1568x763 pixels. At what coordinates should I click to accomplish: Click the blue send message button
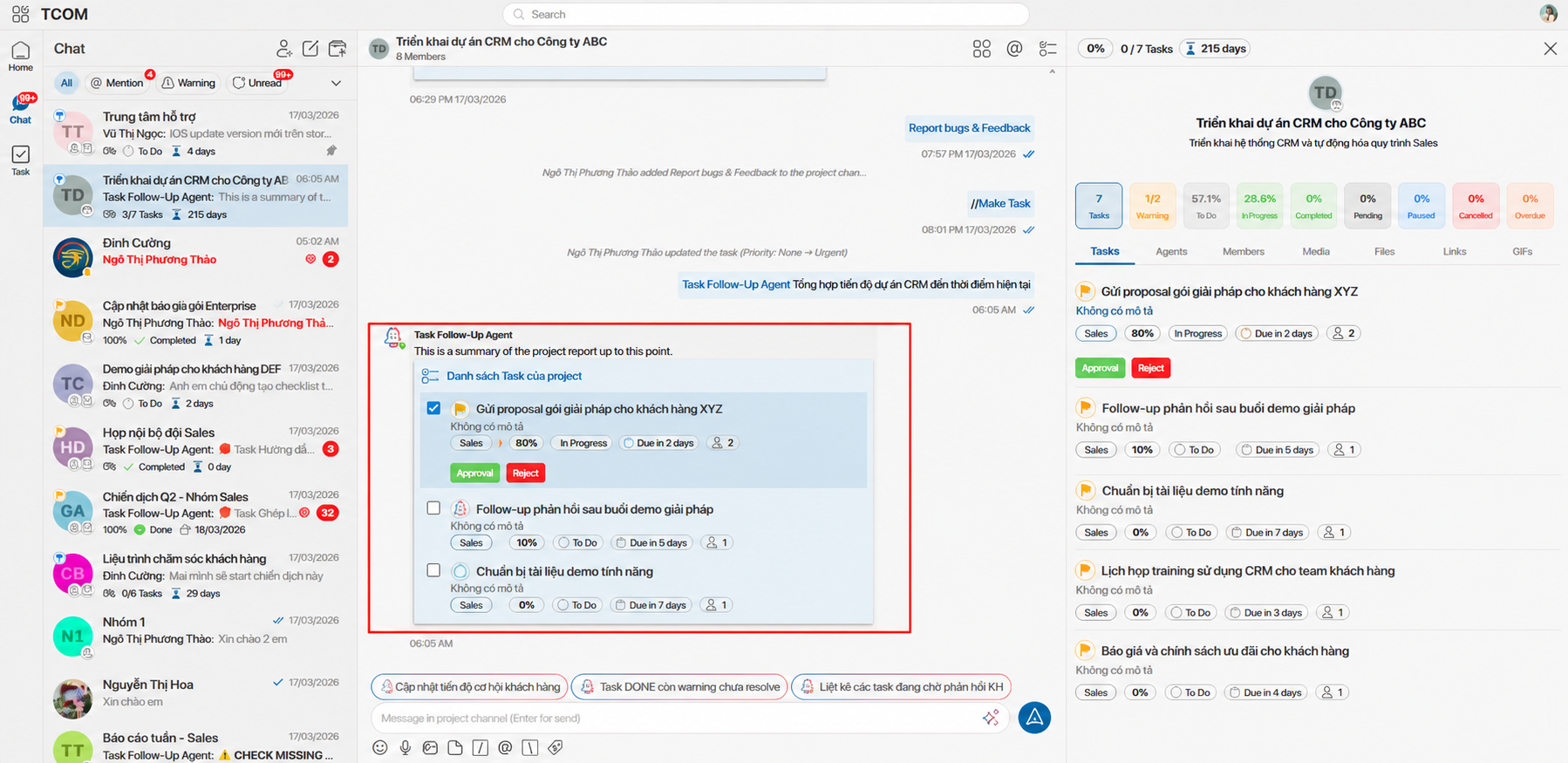(1034, 718)
